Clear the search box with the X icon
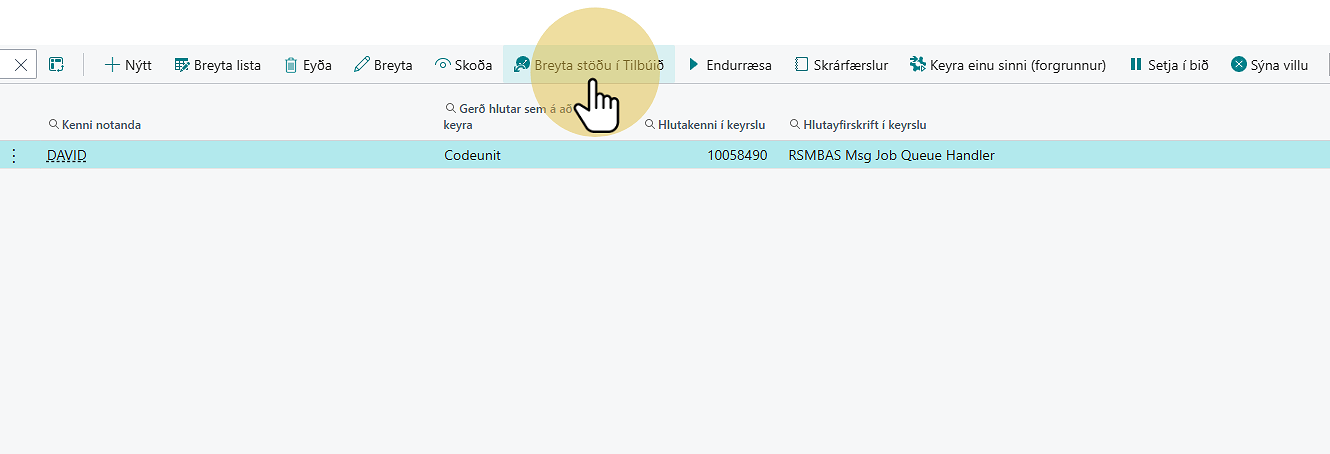 click(20, 65)
